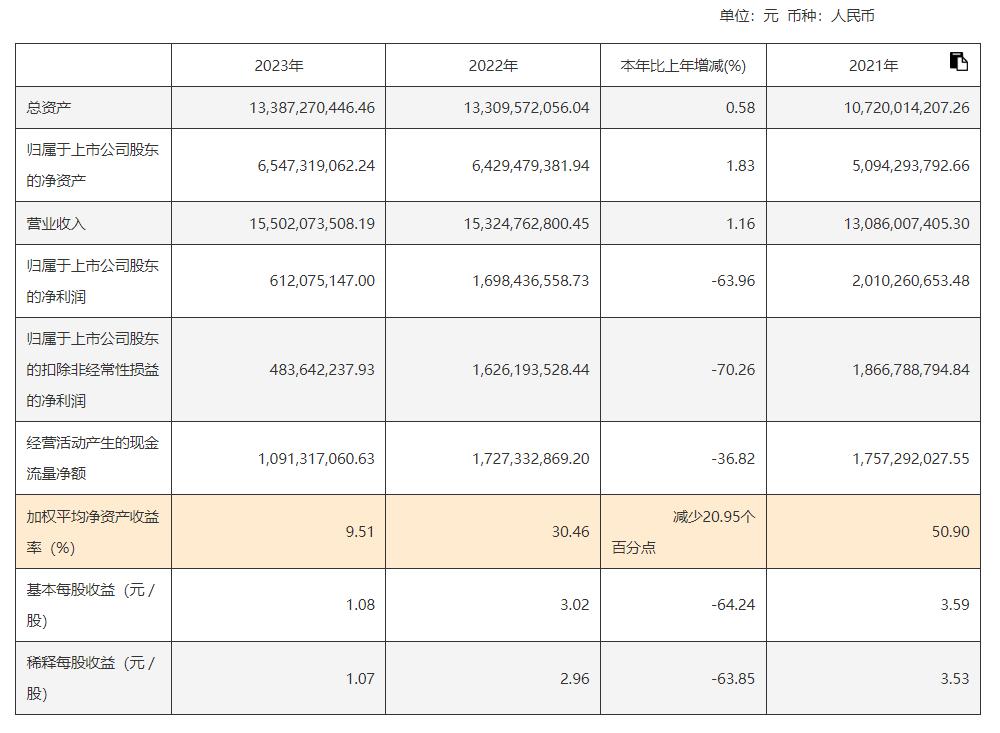This screenshot has height=733, width=1000.
Task: Click the highlighted 加权平均净资产收益率 row label
Action: pyautogui.click(x=93, y=531)
